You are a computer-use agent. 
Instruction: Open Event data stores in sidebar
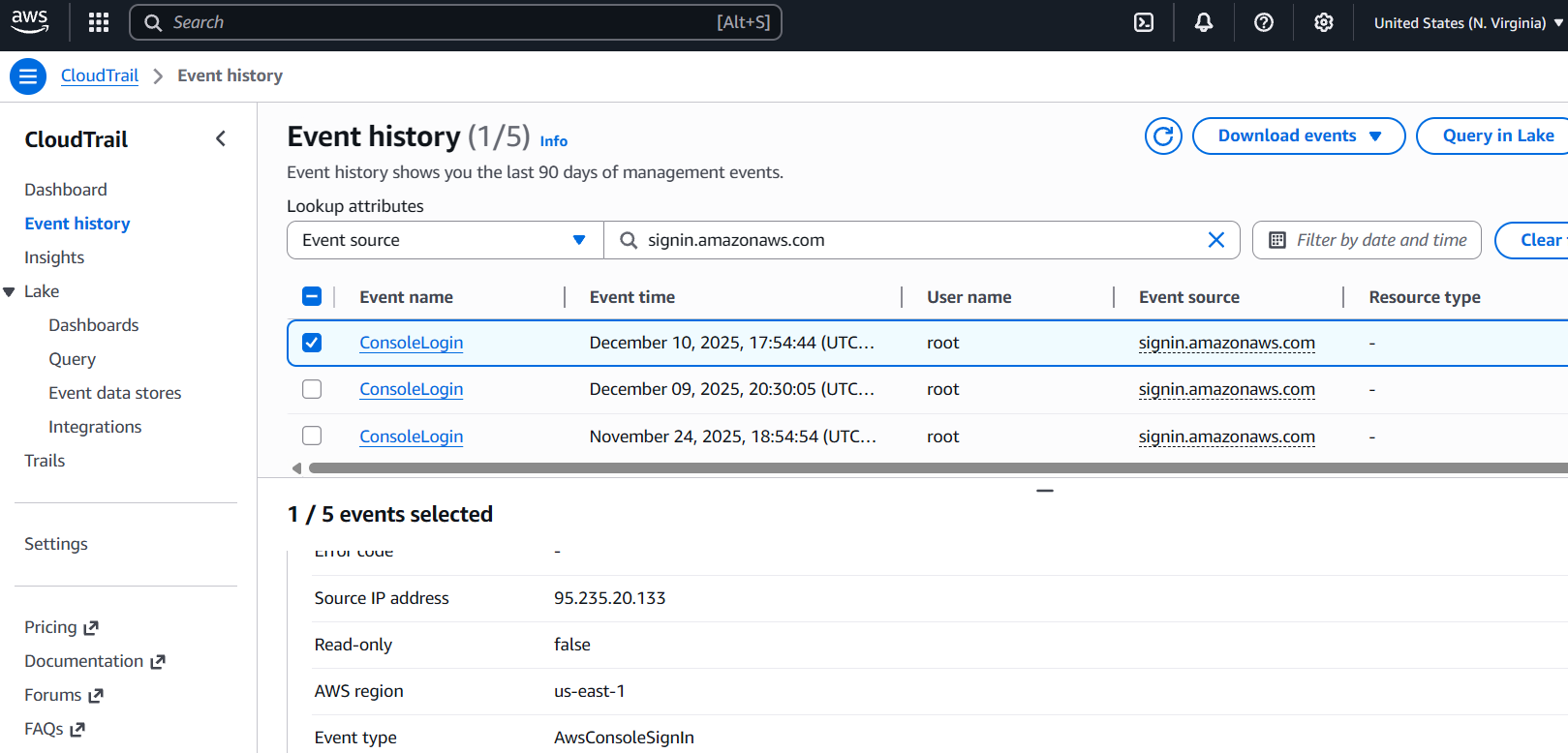[x=115, y=393]
